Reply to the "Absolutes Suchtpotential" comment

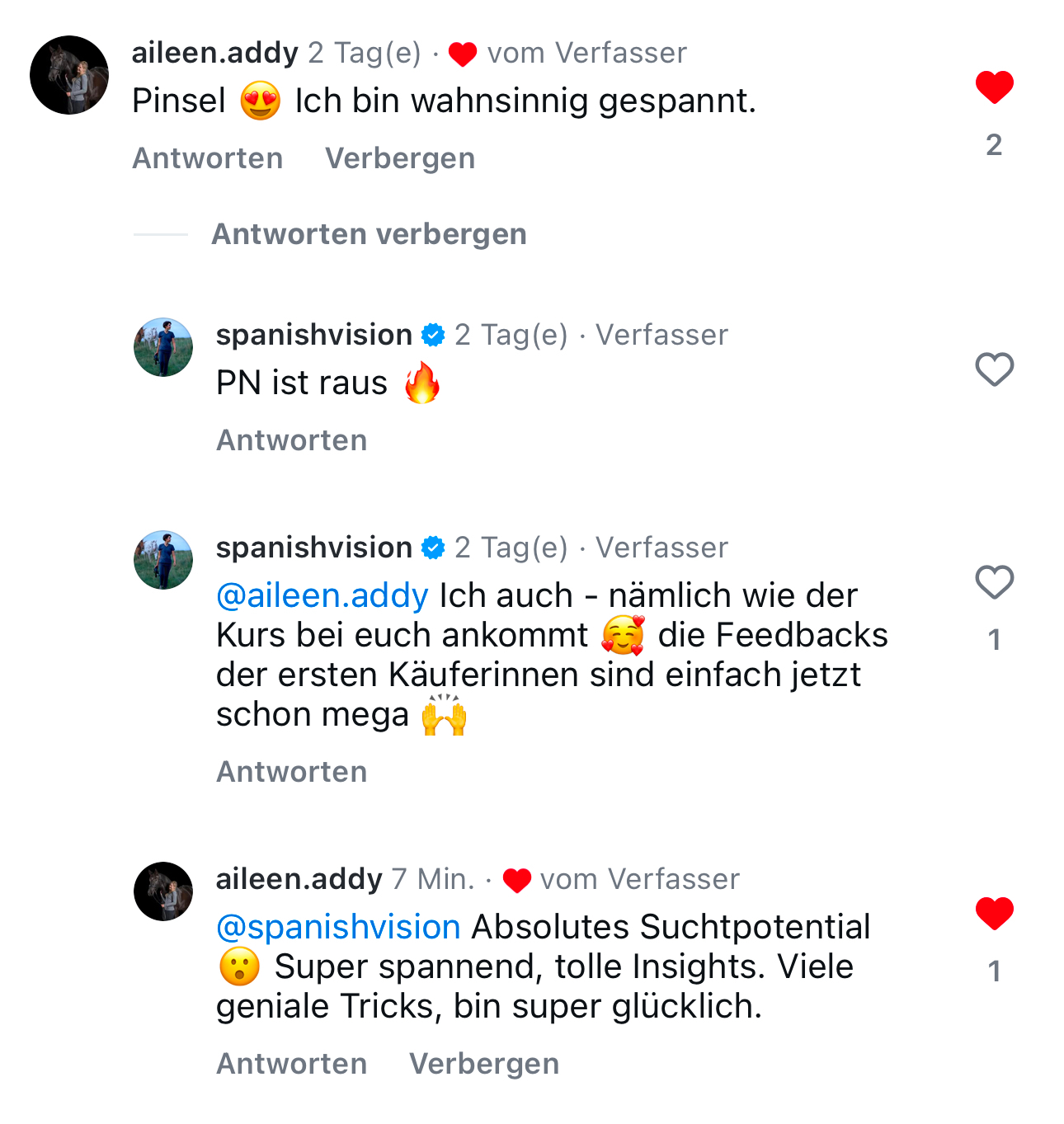tap(292, 1064)
